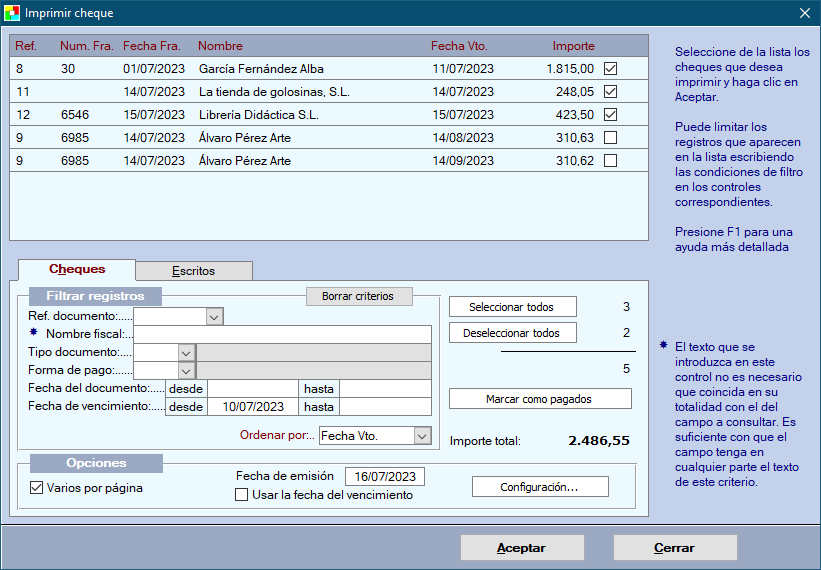Disable the Varios por página option
The width and height of the screenshot is (821, 570).
coord(37,488)
